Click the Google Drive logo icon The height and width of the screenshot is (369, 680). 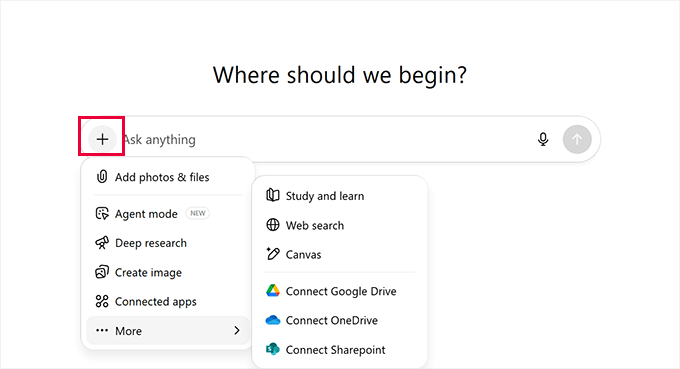273,291
